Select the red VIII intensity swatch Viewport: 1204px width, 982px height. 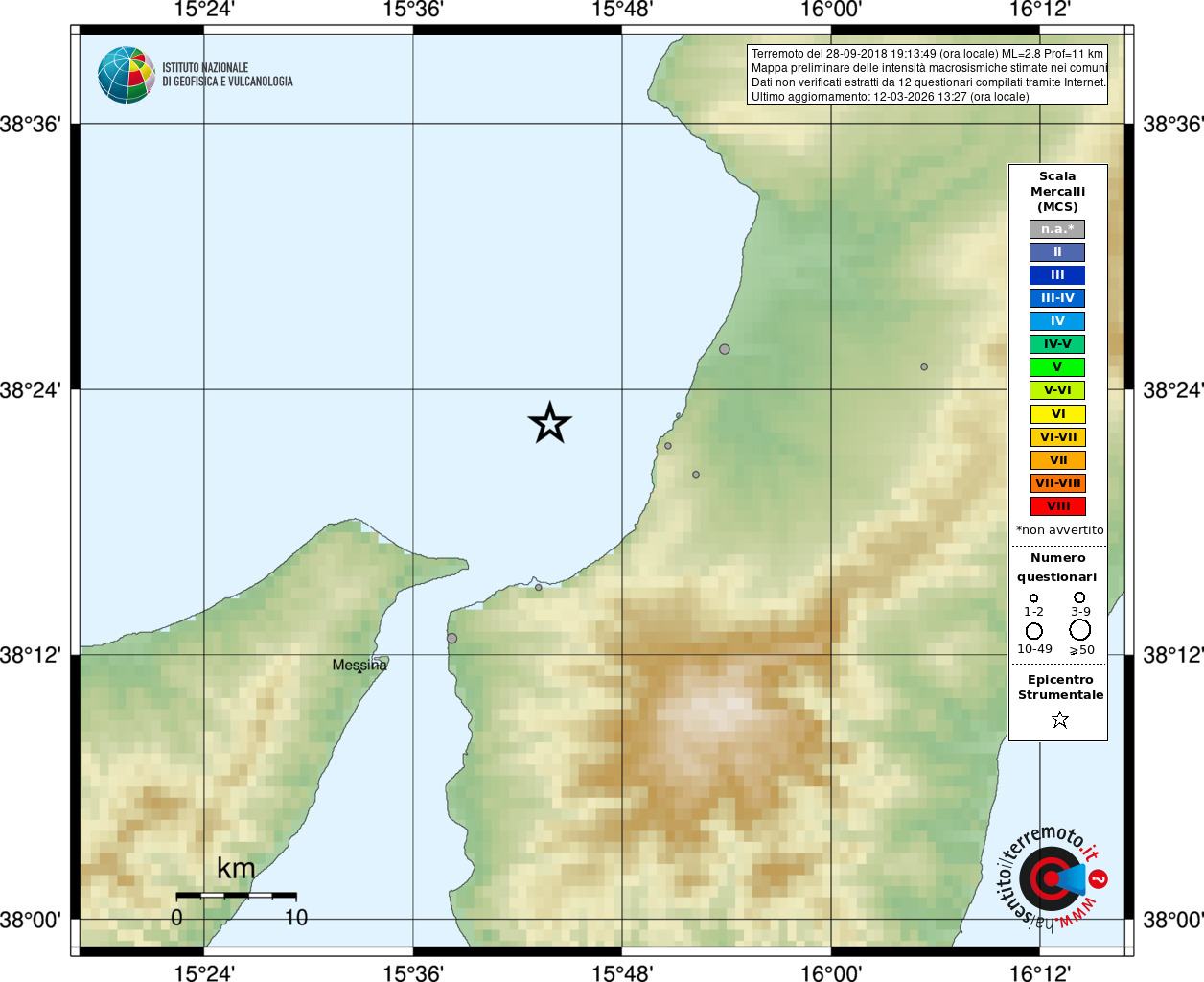[1057, 506]
